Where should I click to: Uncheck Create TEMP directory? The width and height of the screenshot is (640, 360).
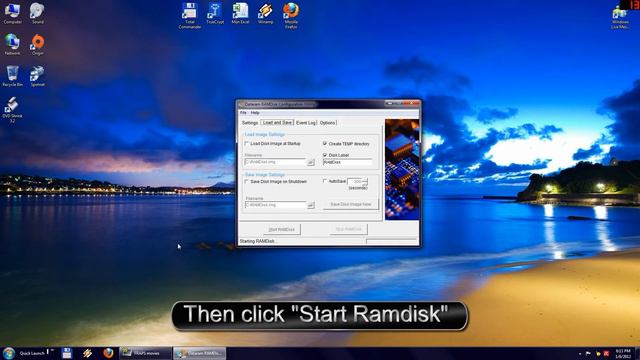[325, 144]
